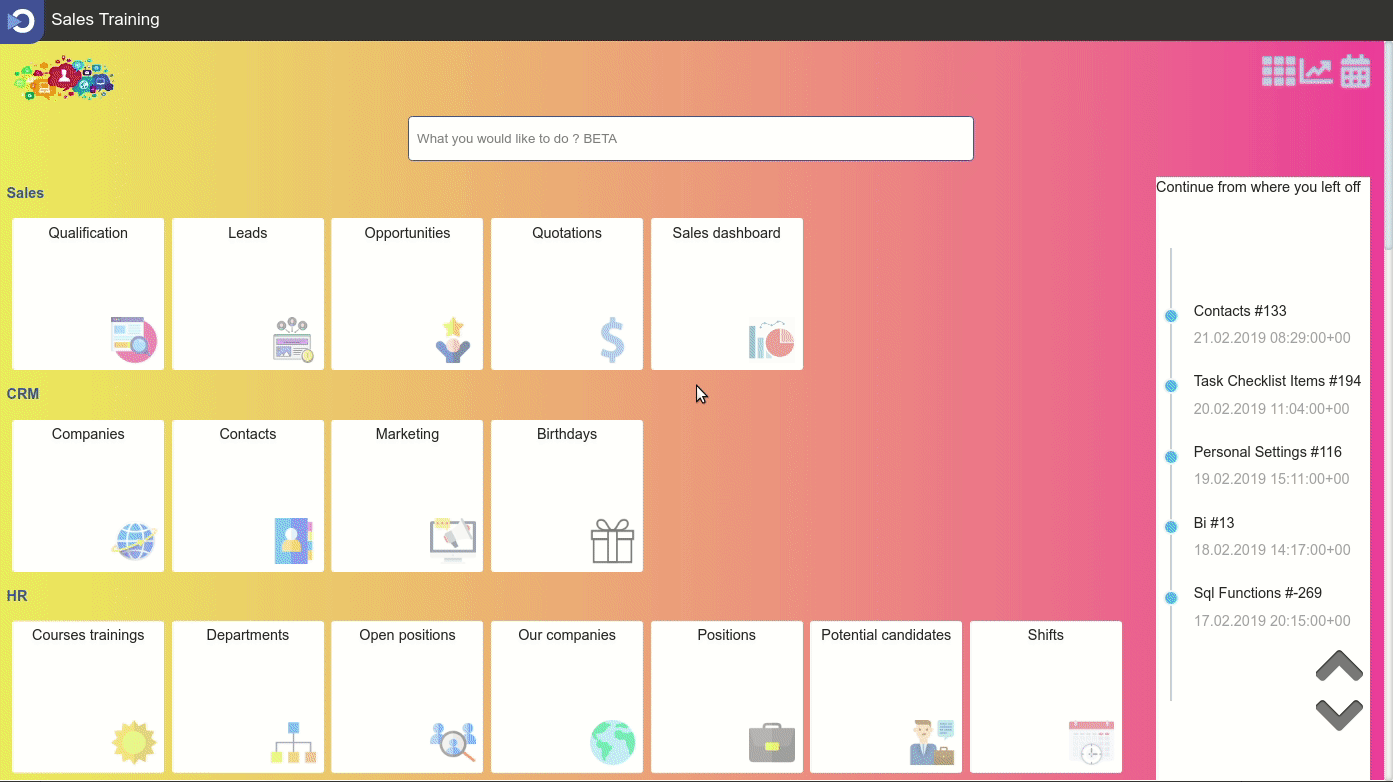The image size is (1393, 782).
Task: Move the history list down with the down chevron
Action: 1339,714
